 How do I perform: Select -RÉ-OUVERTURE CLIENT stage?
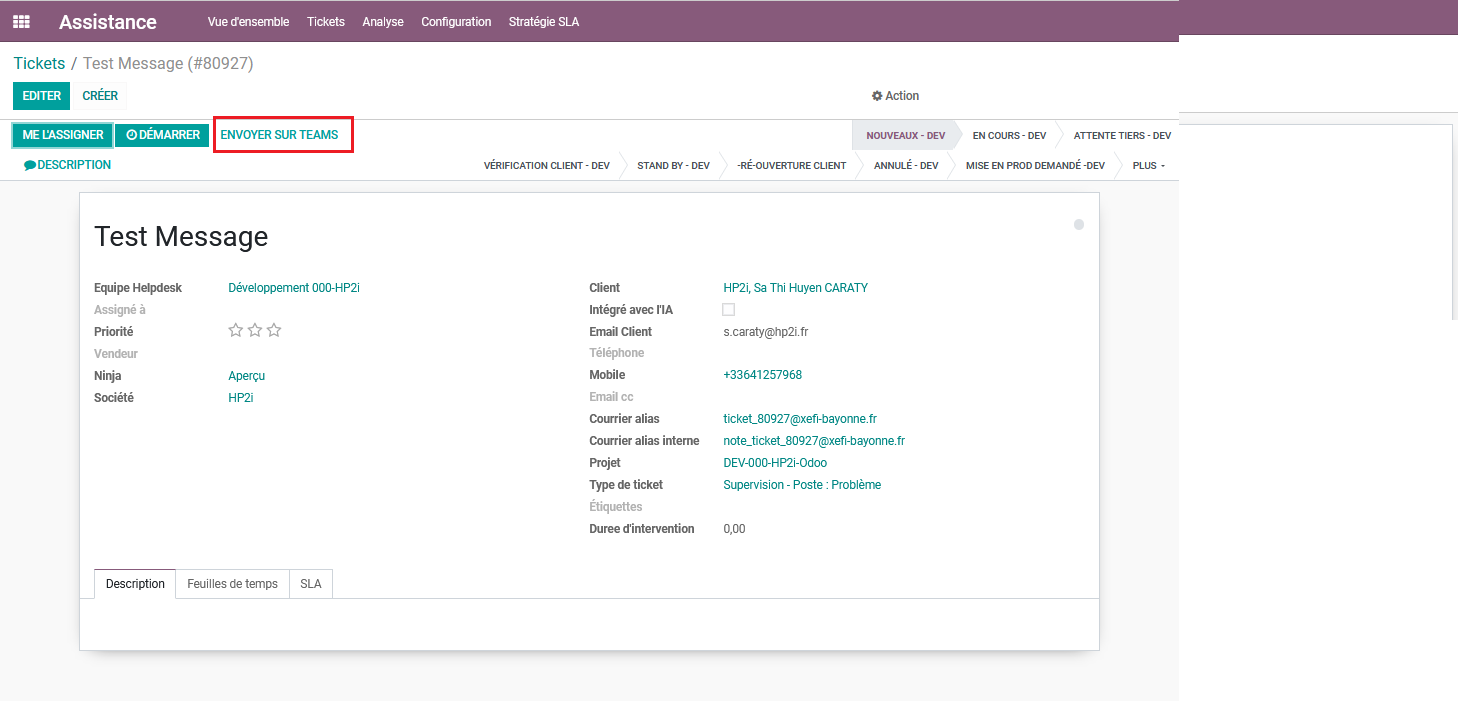point(791,166)
